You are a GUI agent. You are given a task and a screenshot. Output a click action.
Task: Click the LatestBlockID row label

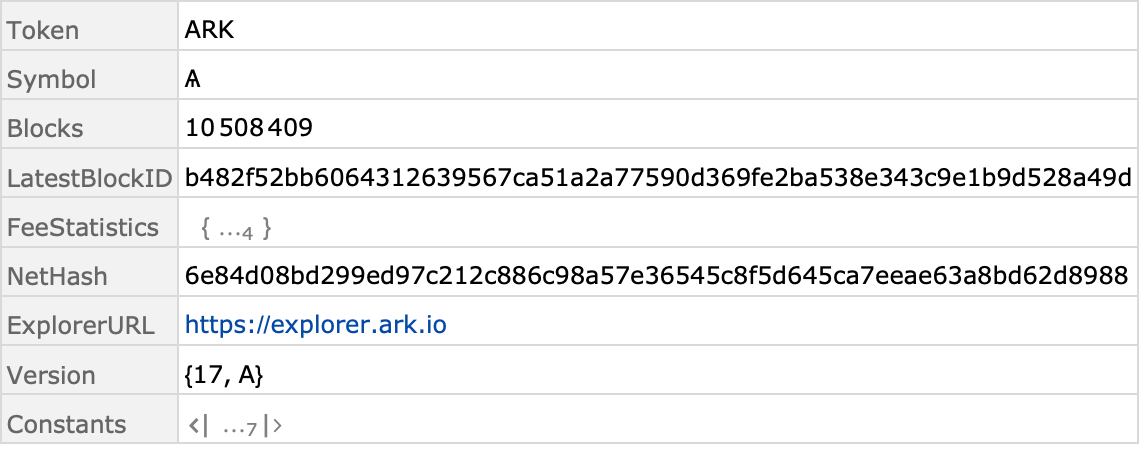[90, 178]
